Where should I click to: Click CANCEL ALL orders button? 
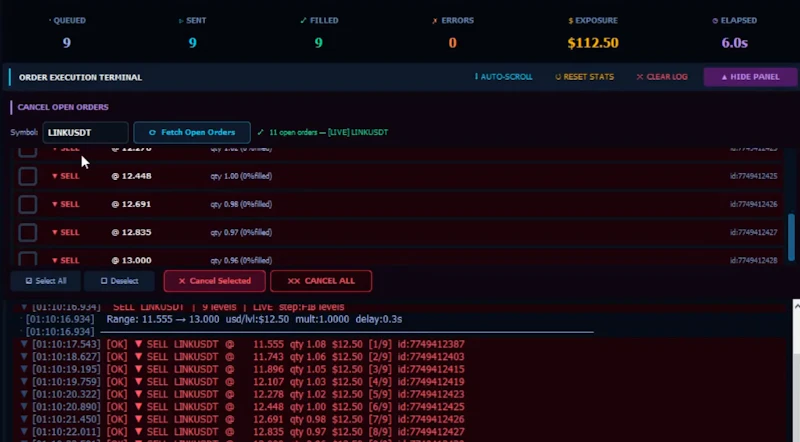click(321, 281)
